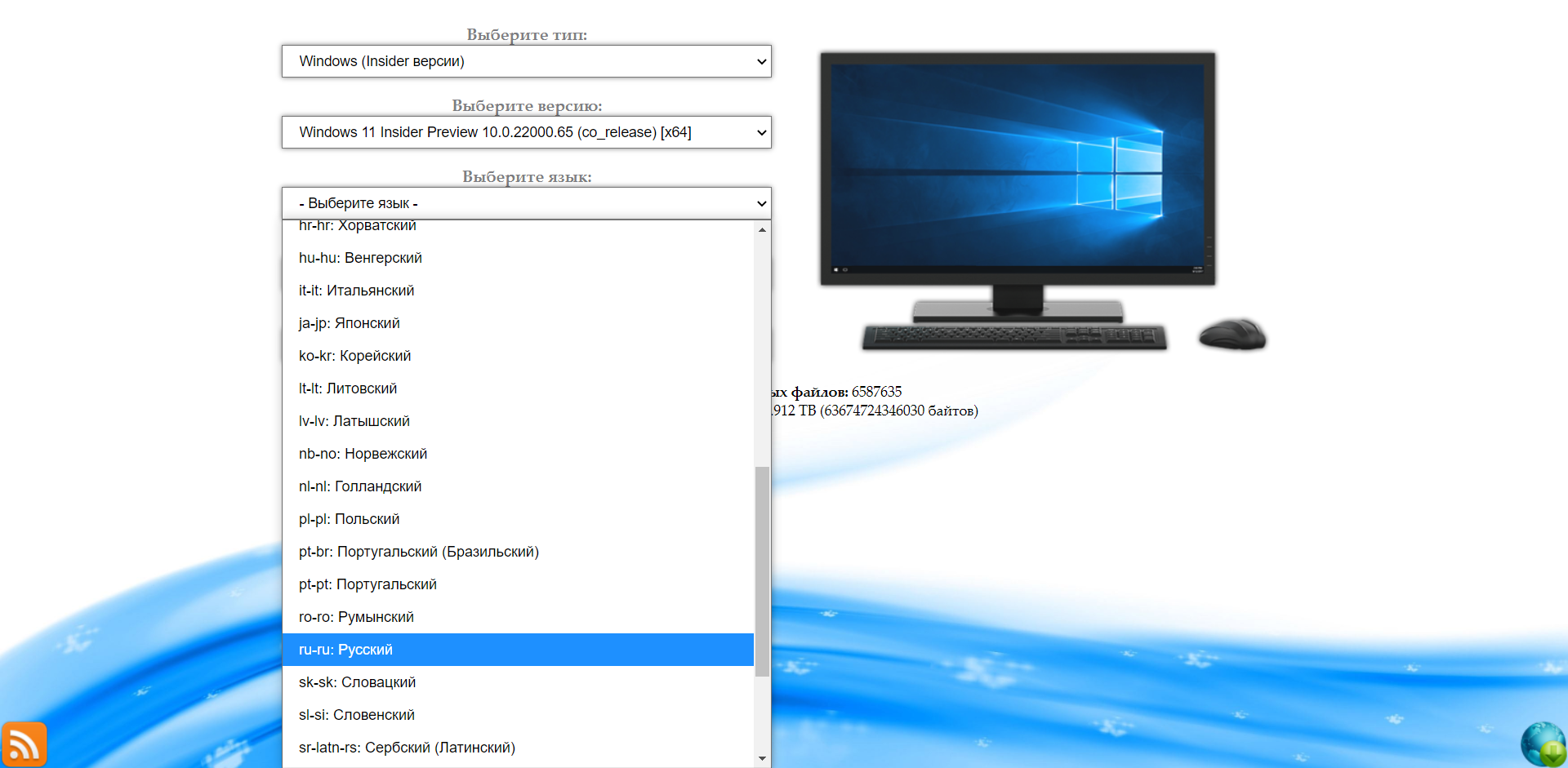Click the globe download icon
The height and width of the screenshot is (768, 1568).
(x=1543, y=744)
